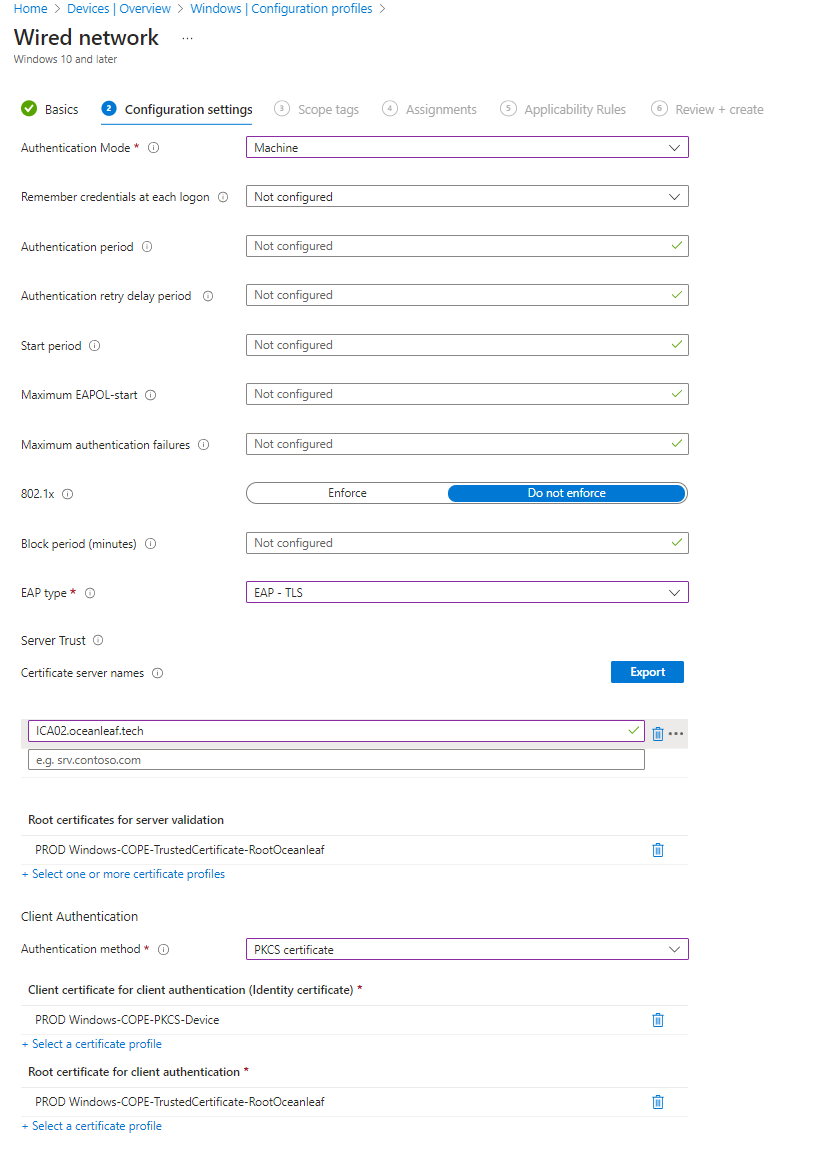Go to the Basics tab
This screenshot has height=1155, width=832.
(50, 109)
